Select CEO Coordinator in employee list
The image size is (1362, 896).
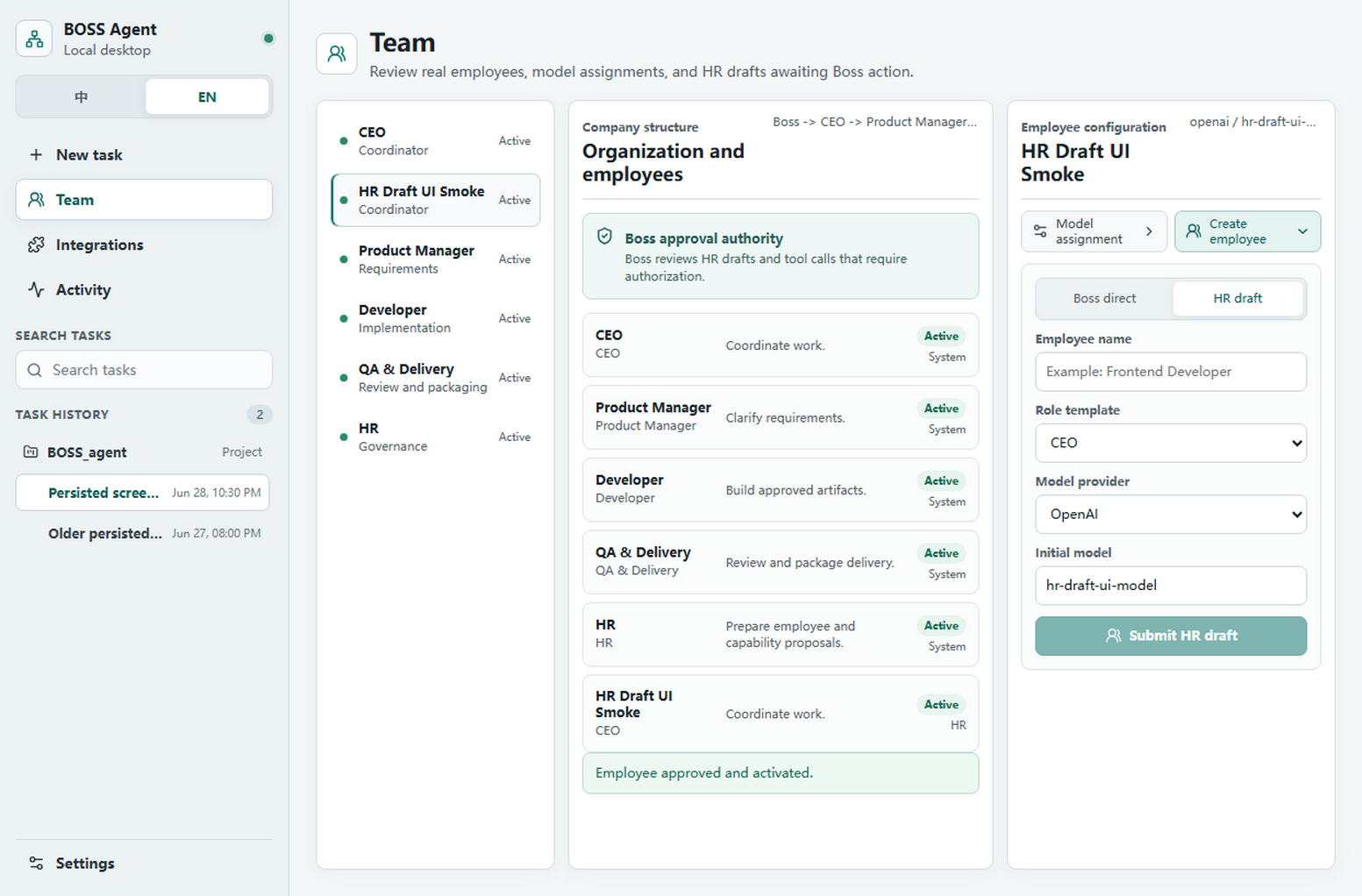pyautogui.click(x=435, y=141)
